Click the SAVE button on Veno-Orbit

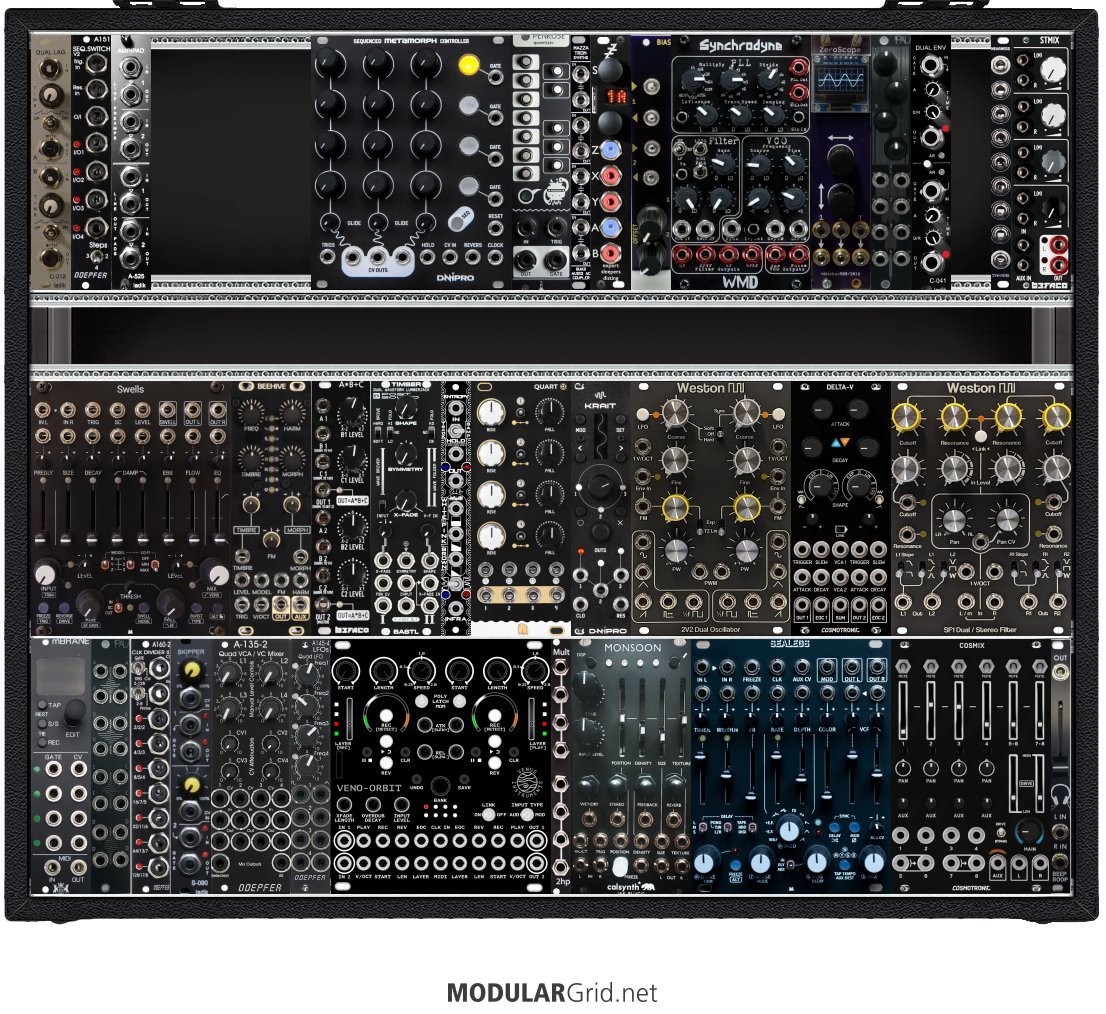click(x=464, y=778)
